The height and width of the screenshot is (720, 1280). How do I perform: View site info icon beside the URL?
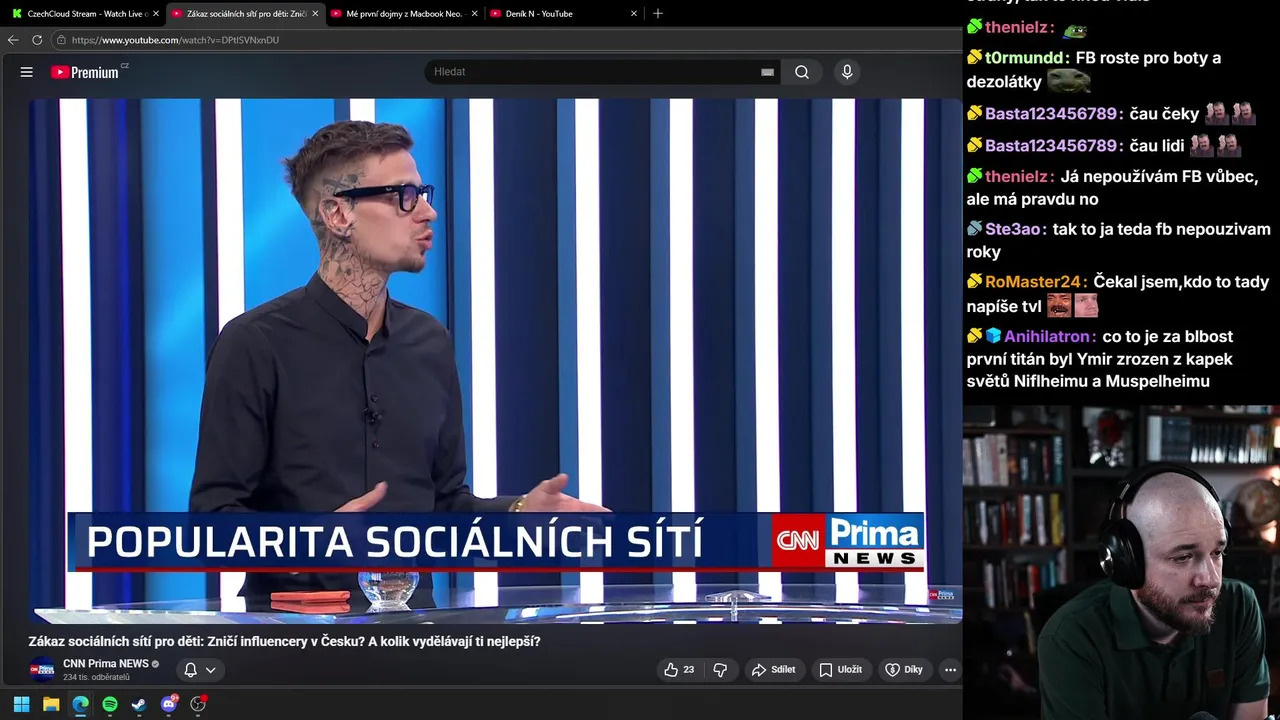[x=61, y=40]
